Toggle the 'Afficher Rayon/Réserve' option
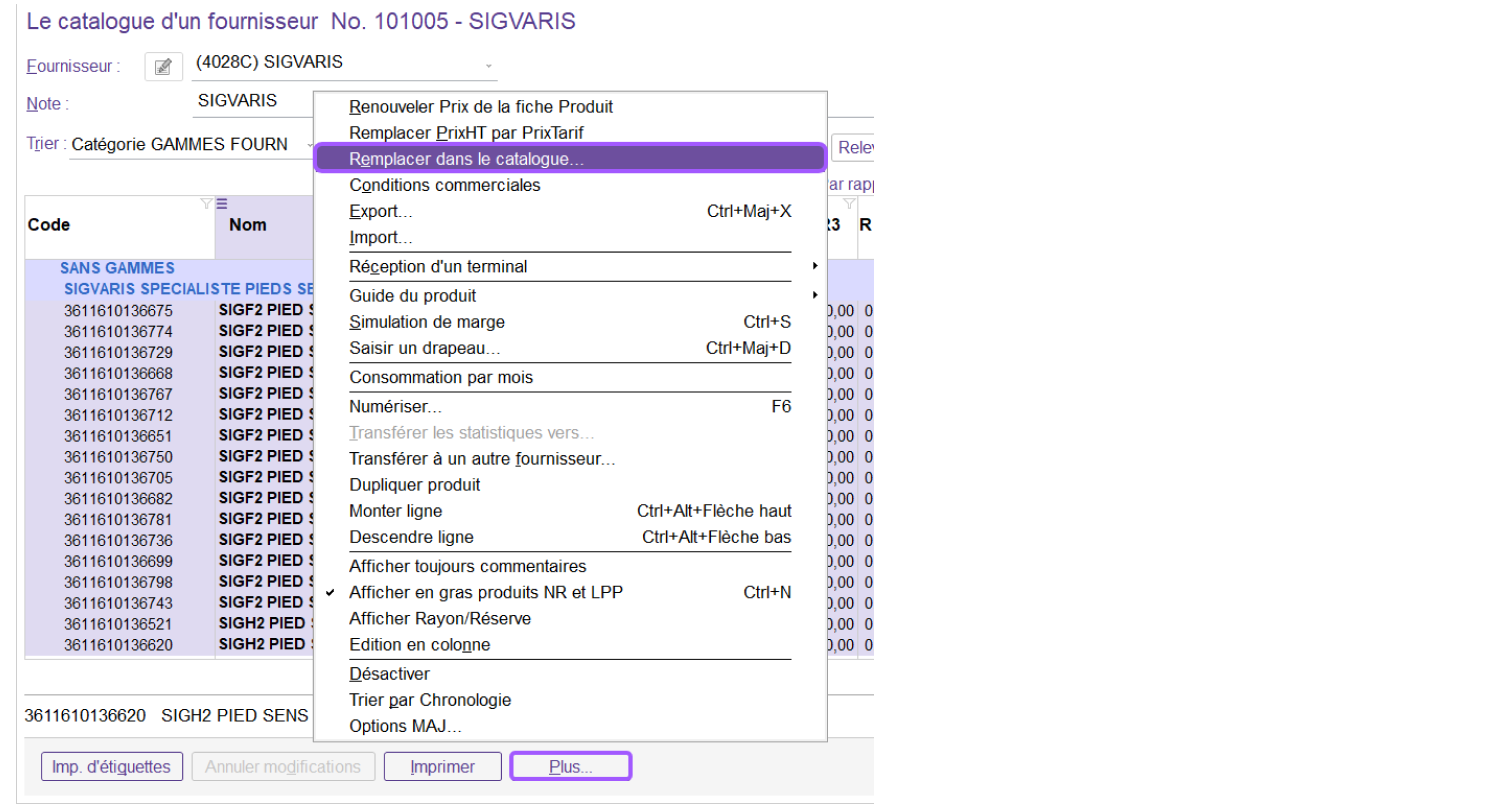Image resolution: width=1508 pixels, height=810 pixels. [439, 619]
